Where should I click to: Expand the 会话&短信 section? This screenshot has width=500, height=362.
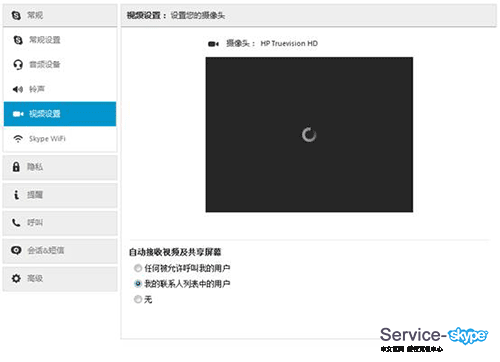pos(60,250)
